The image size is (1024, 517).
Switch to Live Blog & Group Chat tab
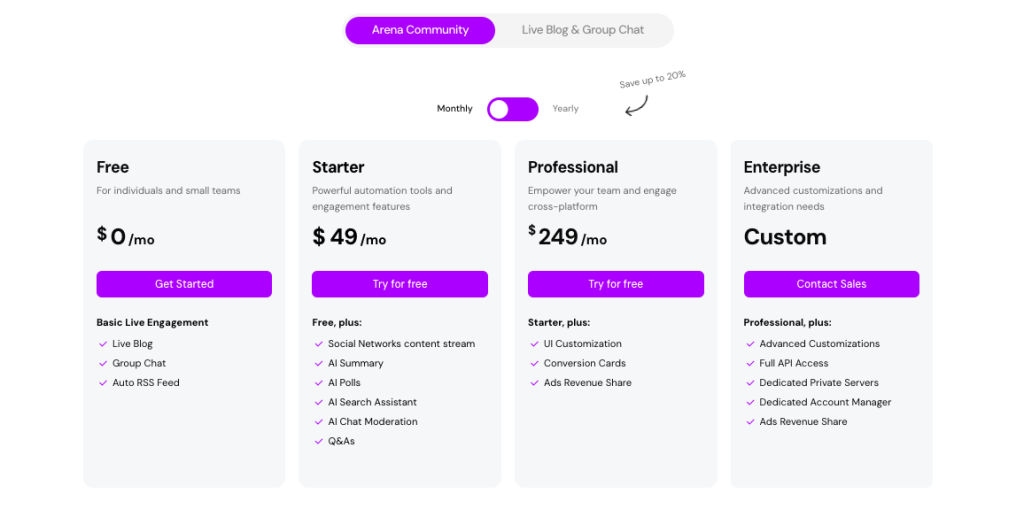583,30
